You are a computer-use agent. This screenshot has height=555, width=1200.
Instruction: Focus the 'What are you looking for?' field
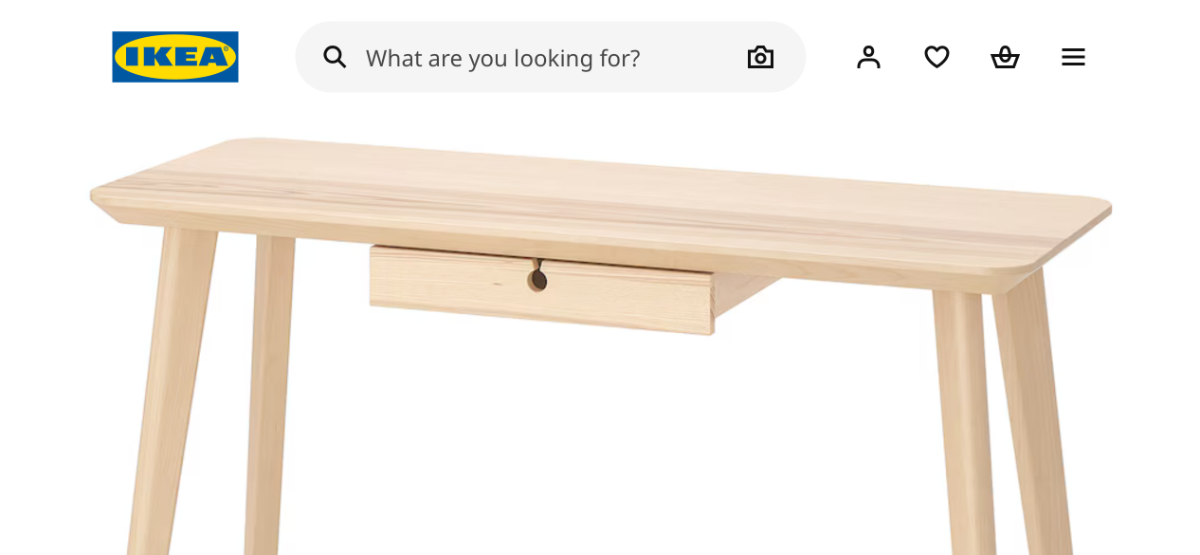pyautogui.click(x=550, y=57)
